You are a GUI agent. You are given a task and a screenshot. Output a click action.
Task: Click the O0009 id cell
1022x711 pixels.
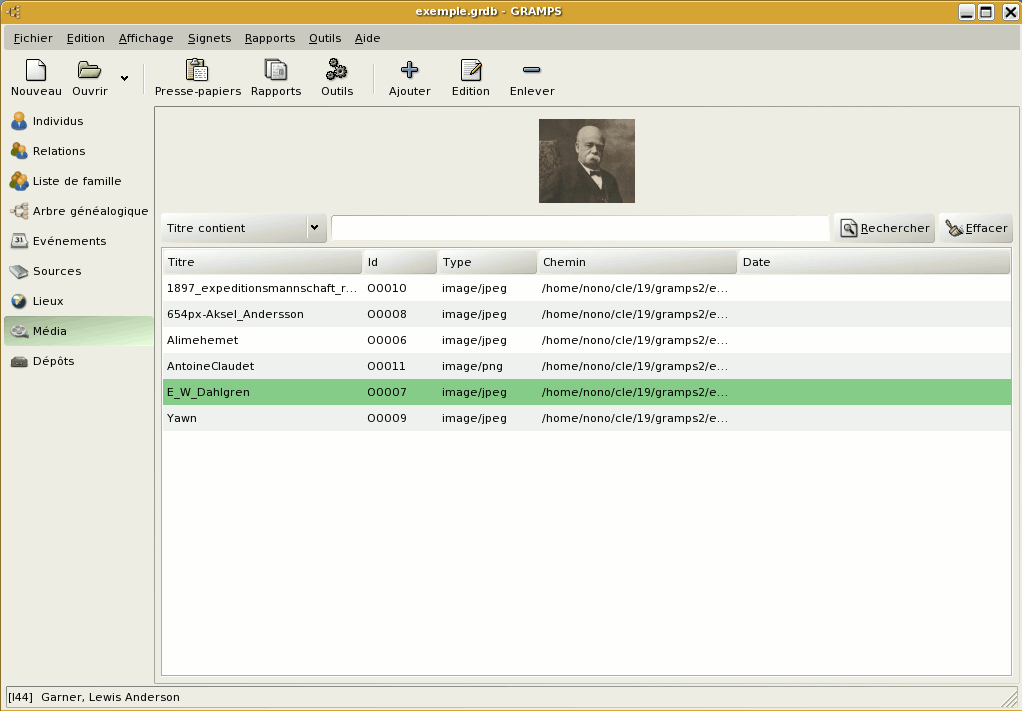tap(387, 418)
